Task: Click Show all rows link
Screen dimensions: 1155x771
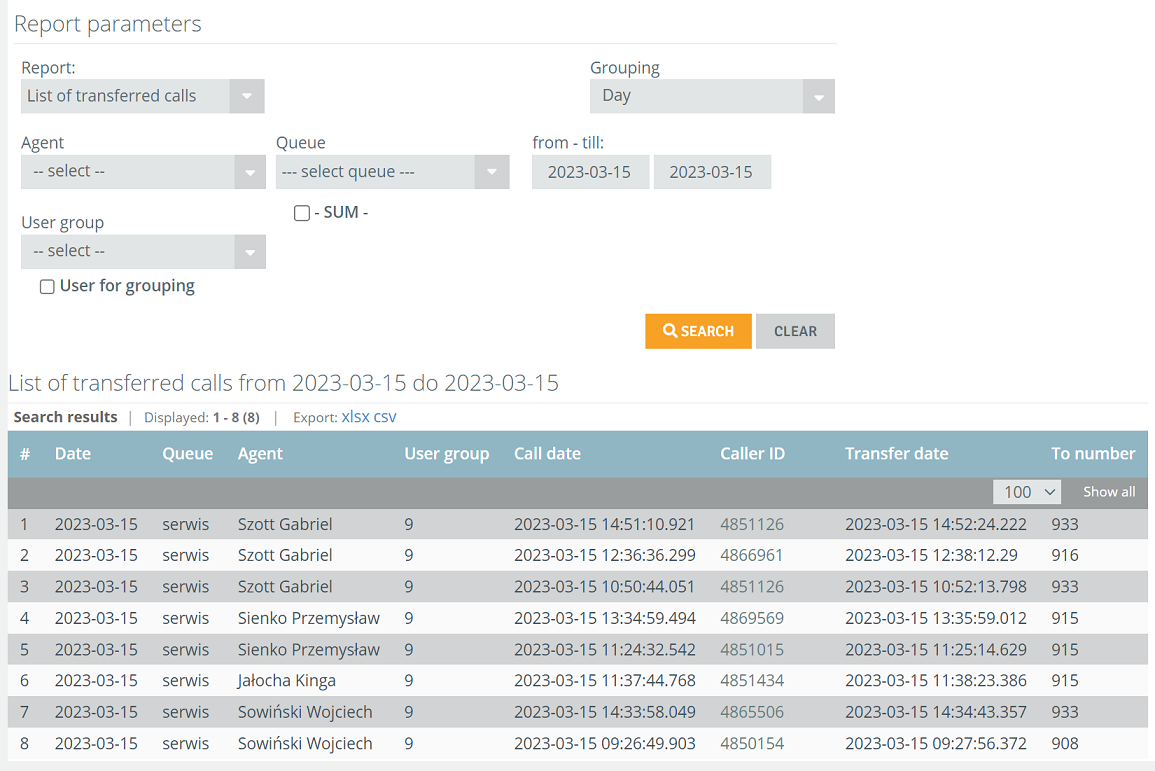Action: (x=1109, y=492)
